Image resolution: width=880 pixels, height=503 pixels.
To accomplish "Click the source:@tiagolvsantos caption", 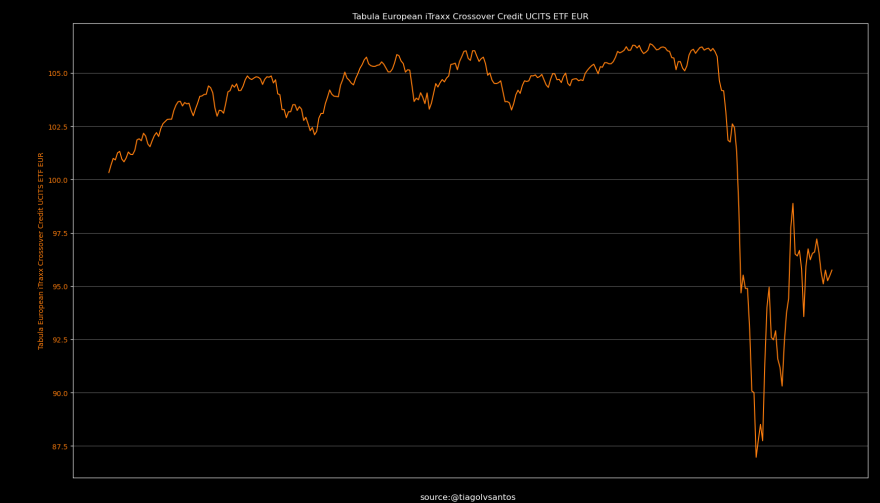I will point(468,497).
